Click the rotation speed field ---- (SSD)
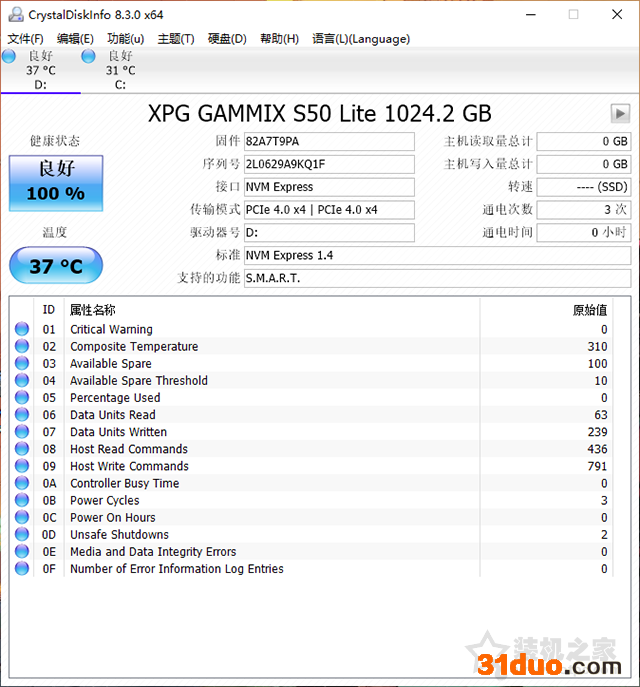The image size is (640, 687). [583, 187]
